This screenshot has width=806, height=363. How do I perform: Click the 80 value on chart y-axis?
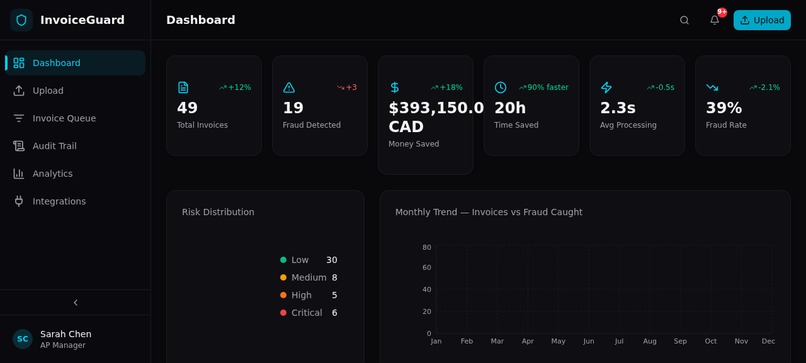[x=427, y=247]
